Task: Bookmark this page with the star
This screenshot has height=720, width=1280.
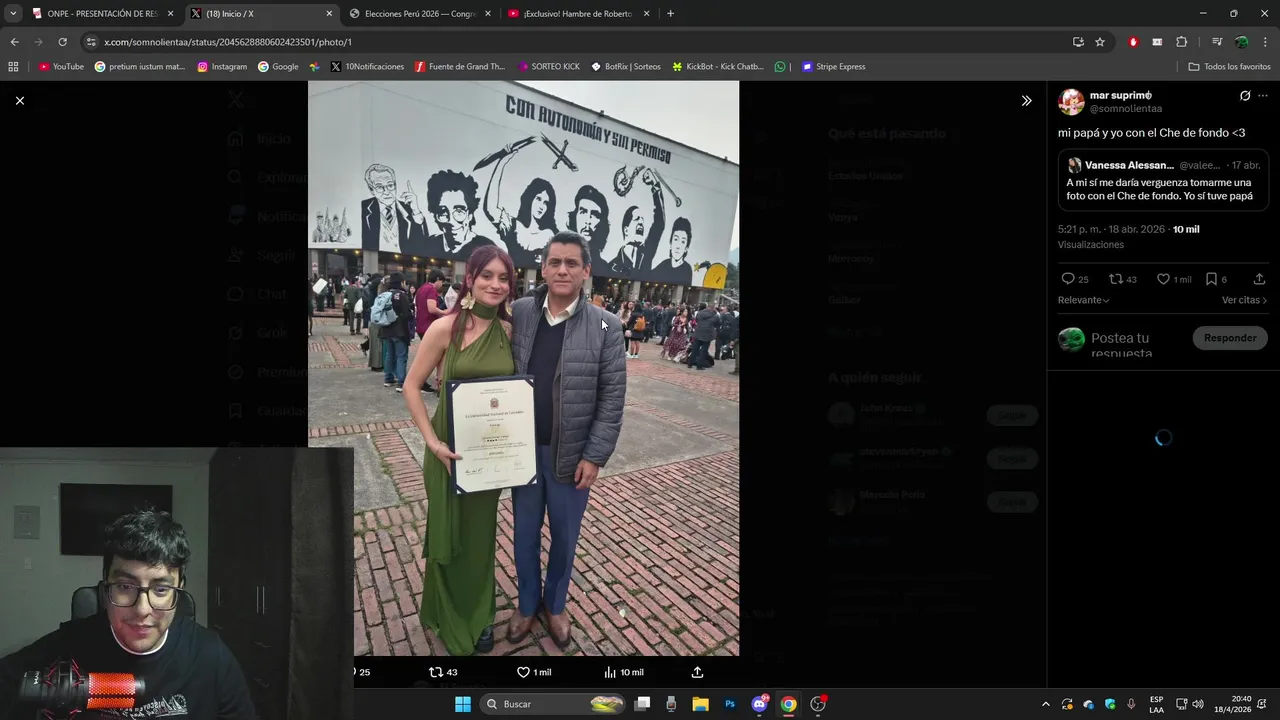Action: click(x=1100, y=42)
